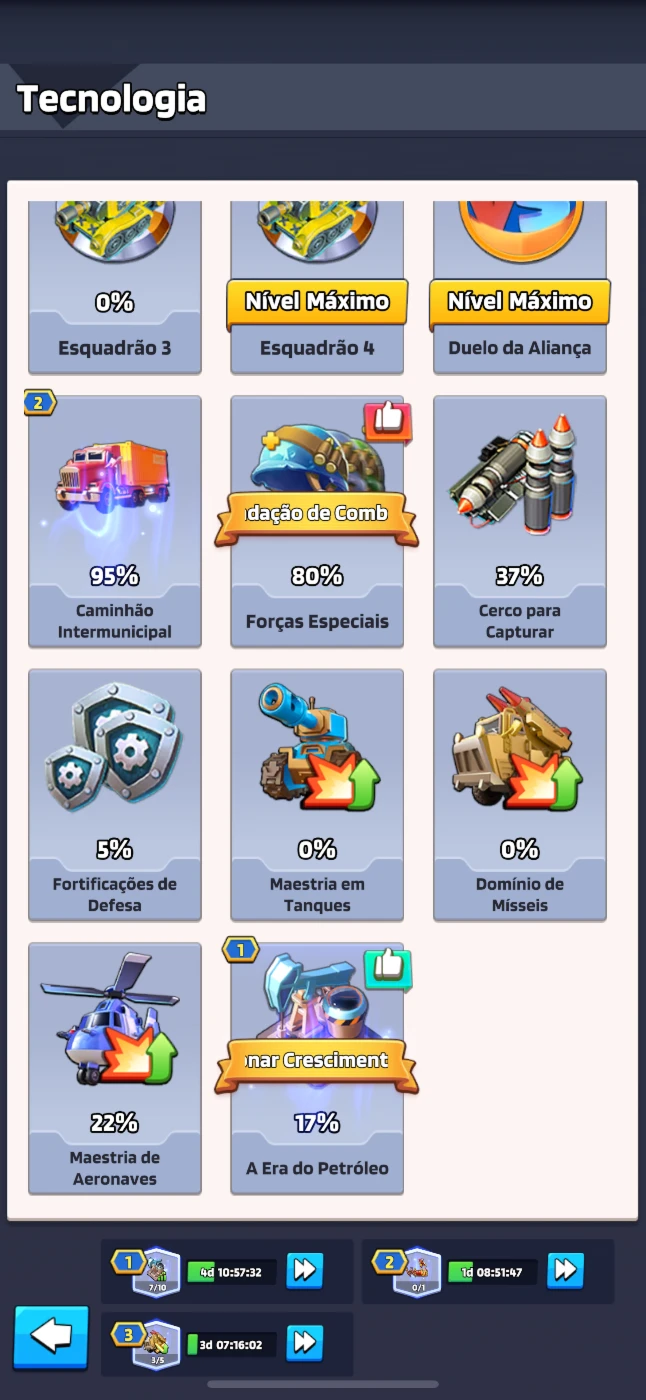The image size is (646, 1400).
Task: Select Duelo da Aliança technology
Action: (x=519, y=287)
